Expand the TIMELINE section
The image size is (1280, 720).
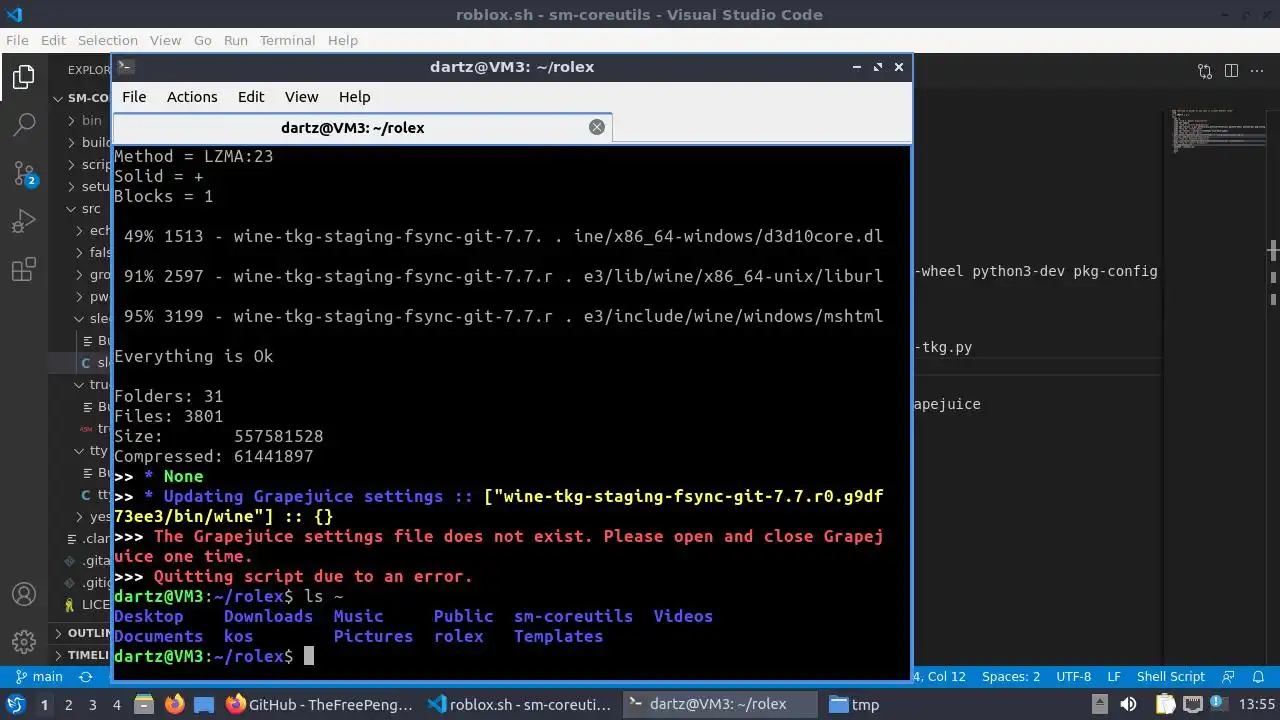click(80, 655)
